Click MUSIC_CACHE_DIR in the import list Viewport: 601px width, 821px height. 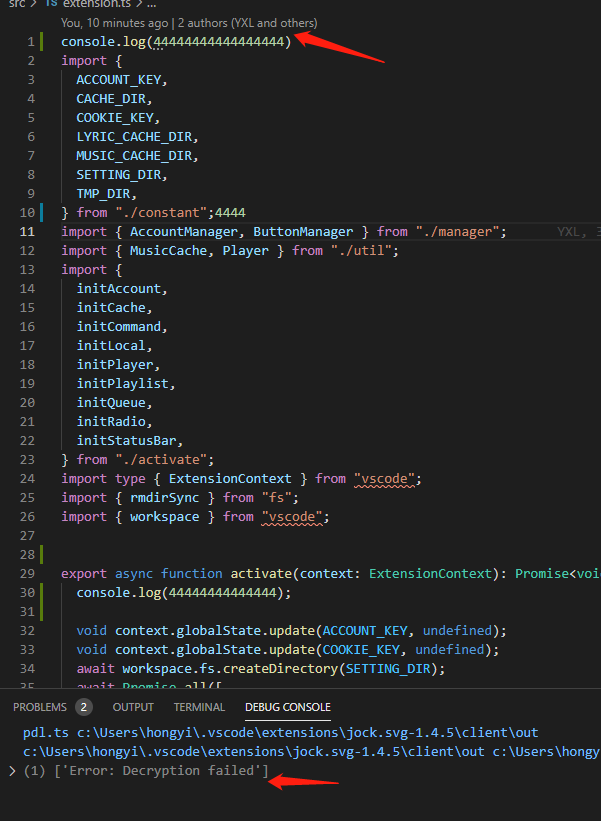point(134,156)
